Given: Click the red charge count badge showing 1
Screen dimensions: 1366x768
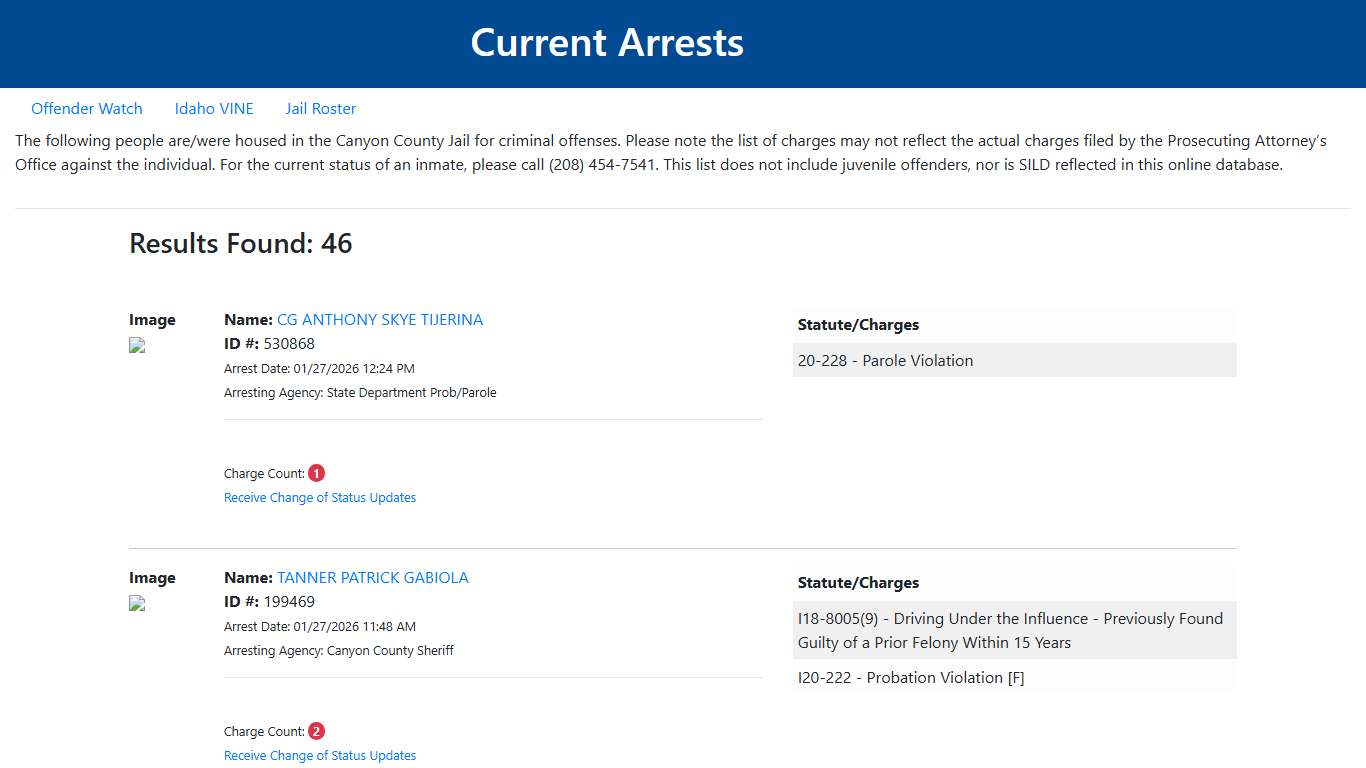Looking at the screenshot, I should [x=316, y=472].
